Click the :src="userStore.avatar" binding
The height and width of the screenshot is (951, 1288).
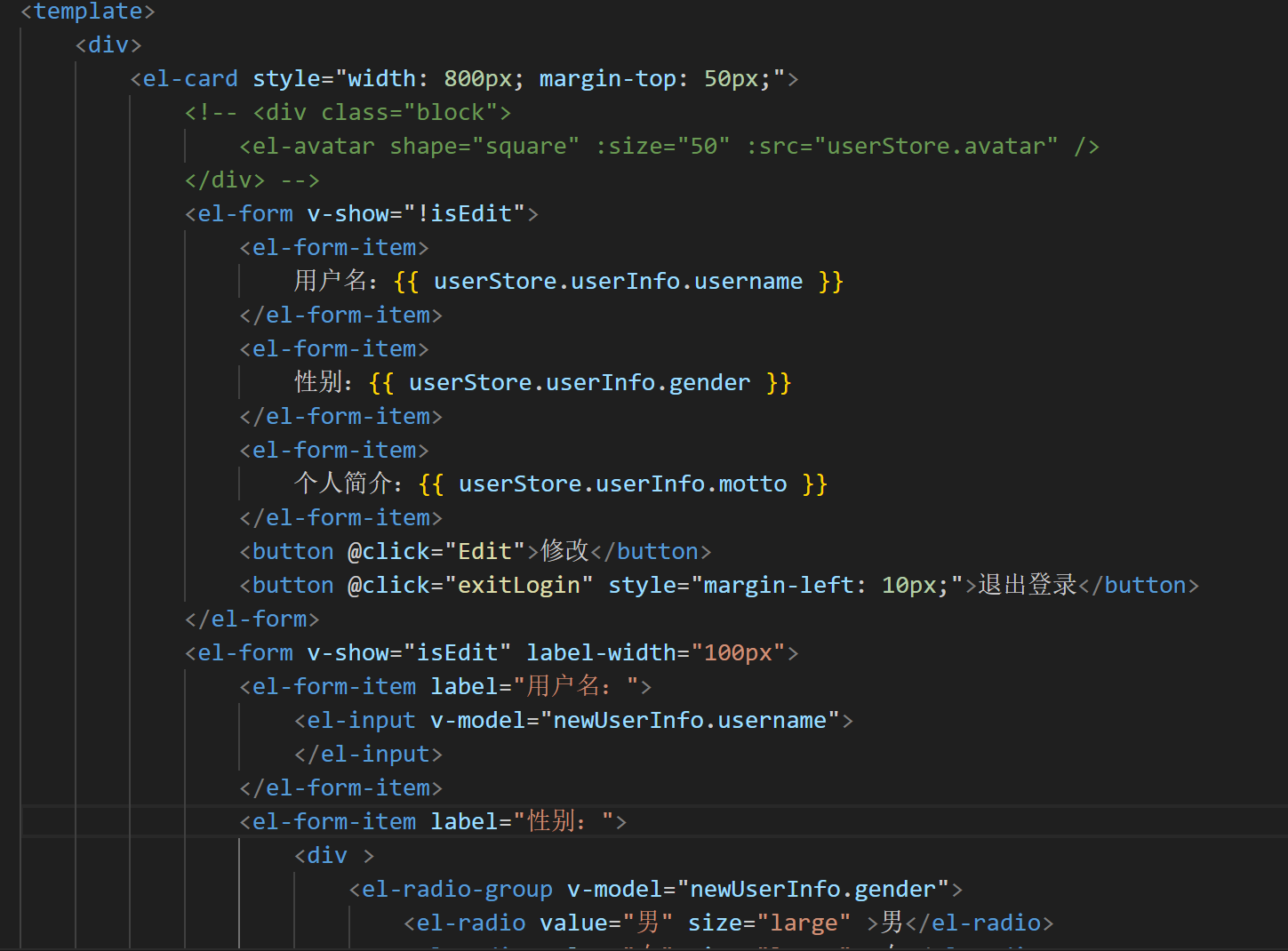pyautogui.click(x=902, y=147)
